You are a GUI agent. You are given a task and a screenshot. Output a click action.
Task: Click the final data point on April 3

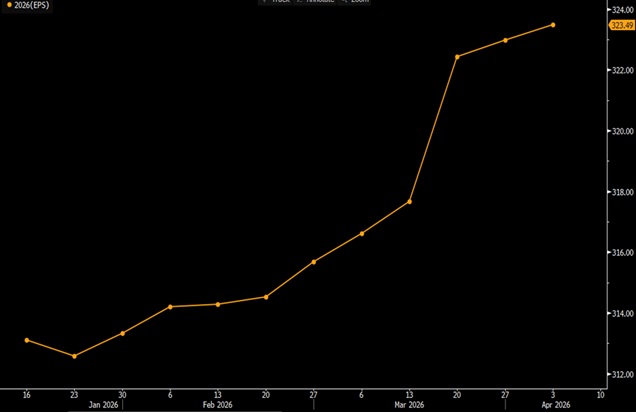(x=553, y=25)
